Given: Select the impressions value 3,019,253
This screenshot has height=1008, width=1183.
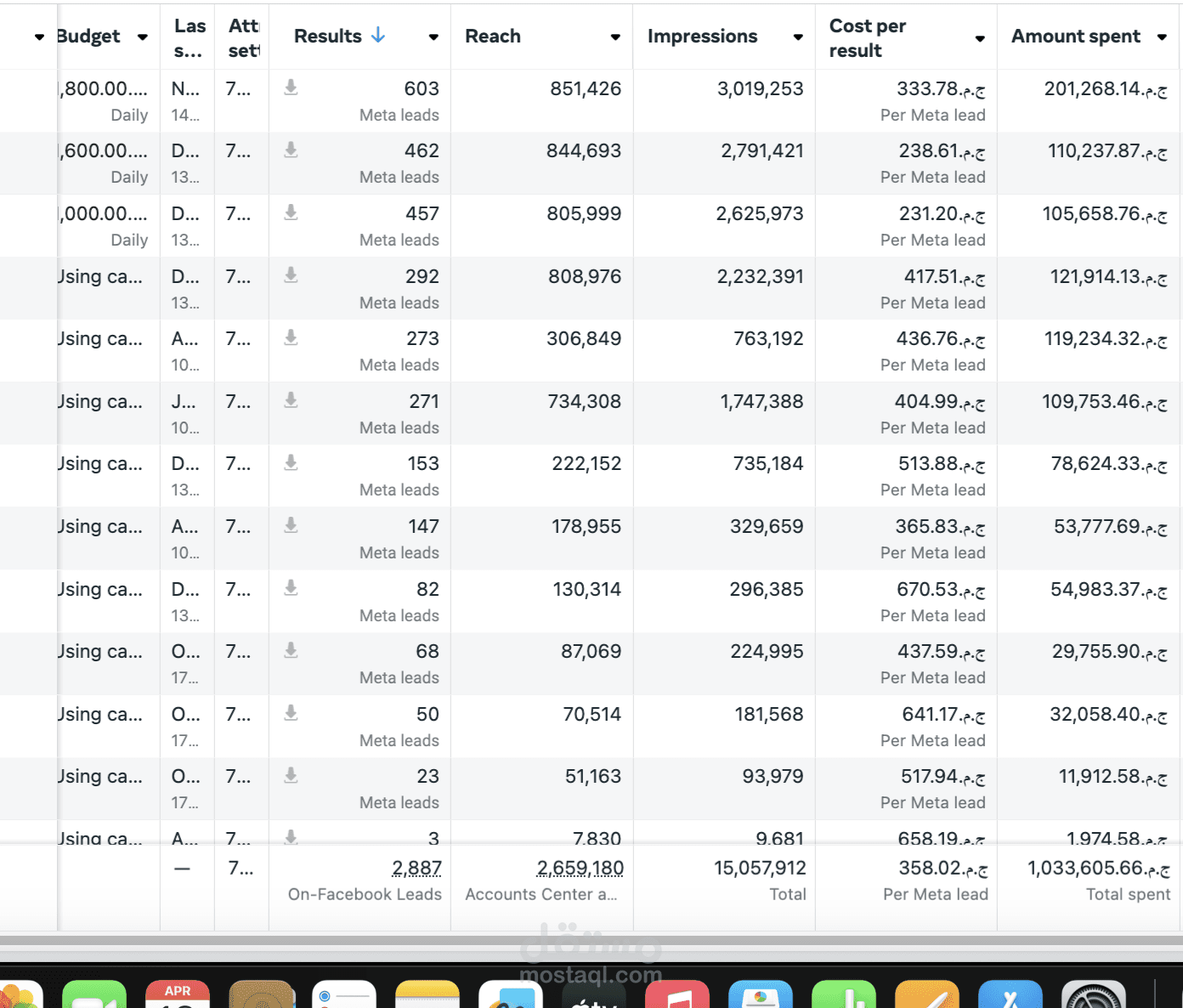Looking at the screenshot, I should [761, 88].
